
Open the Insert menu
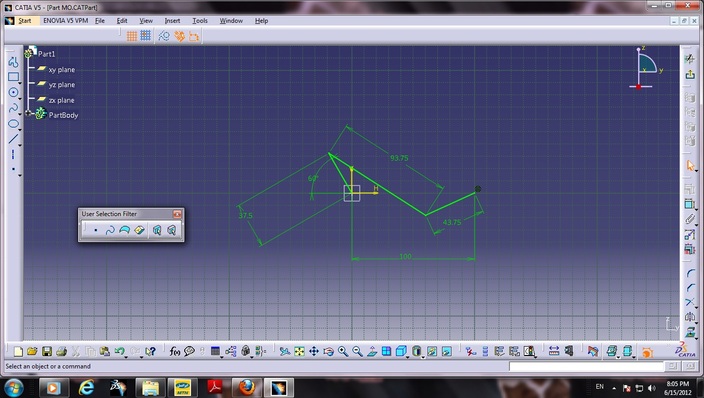pyautogui.click(x=172, y=21)
